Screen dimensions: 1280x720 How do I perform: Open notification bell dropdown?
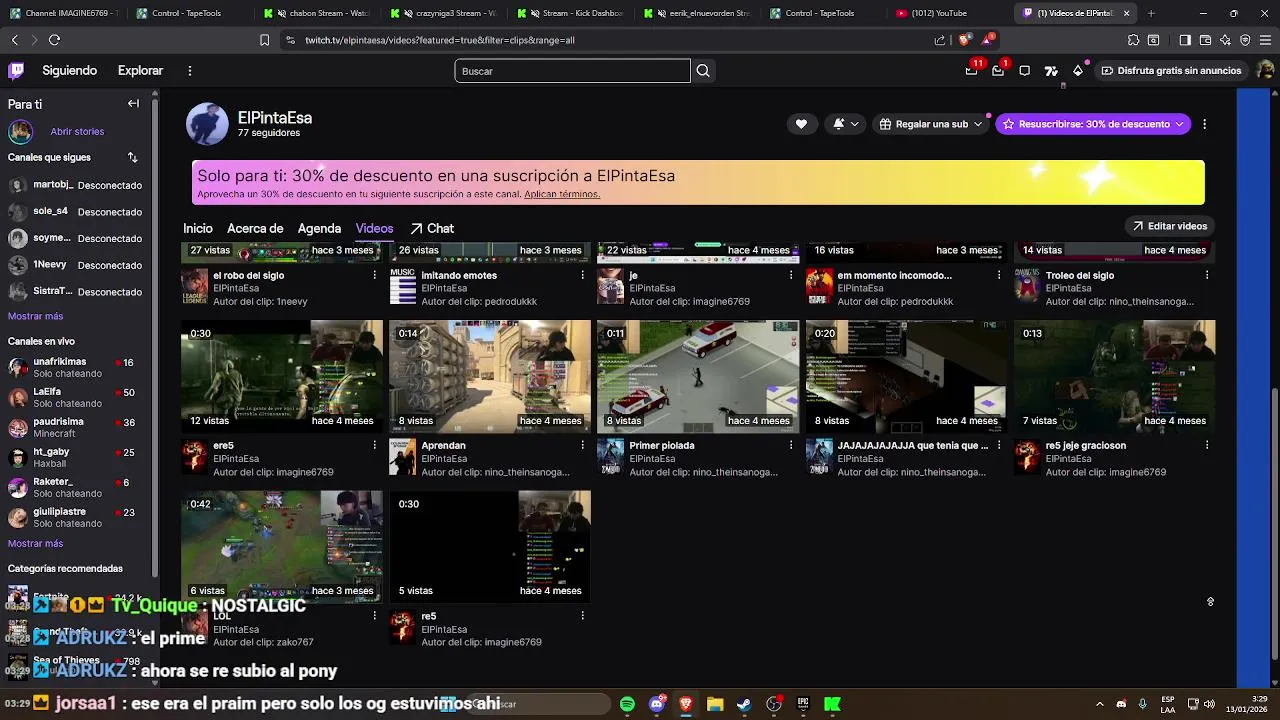(x=845, y=124)
